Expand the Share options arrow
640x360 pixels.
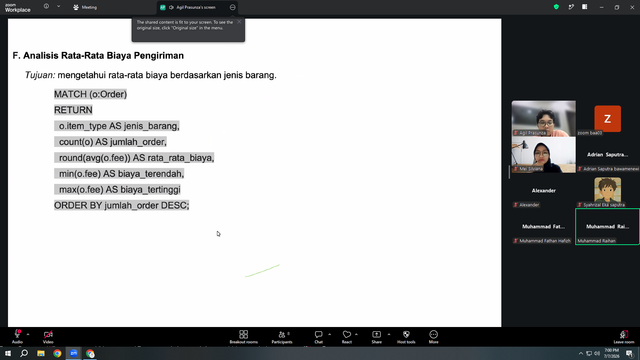click(x=389, y=334)
